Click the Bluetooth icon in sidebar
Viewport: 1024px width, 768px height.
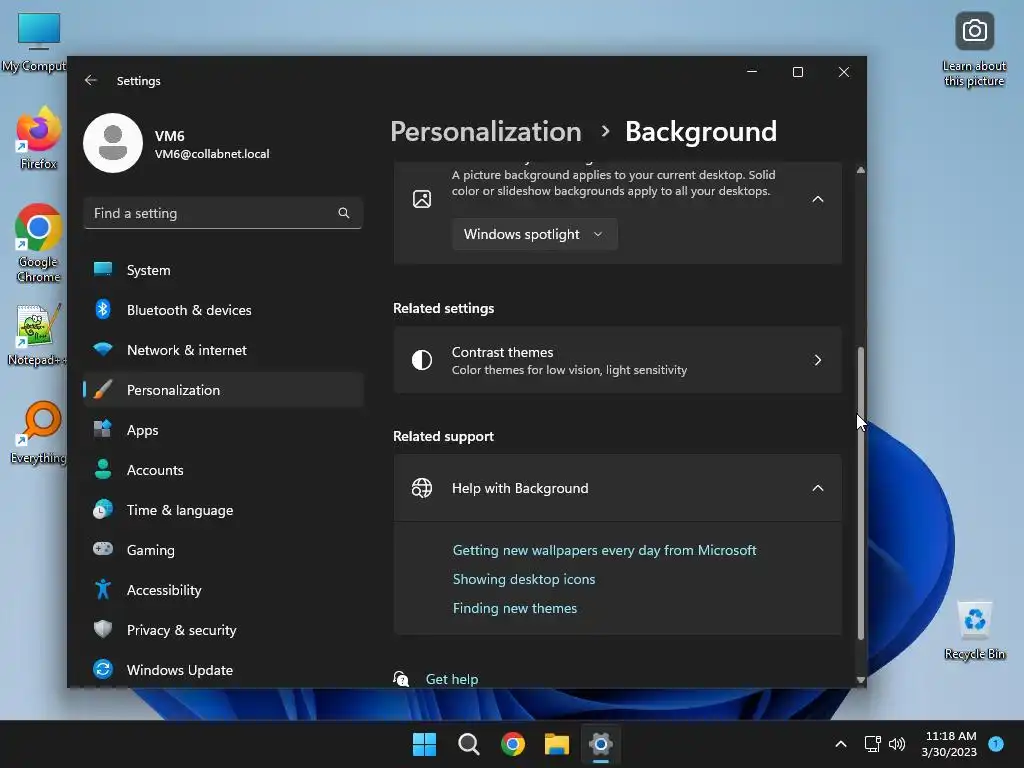[x=103, y=309]
